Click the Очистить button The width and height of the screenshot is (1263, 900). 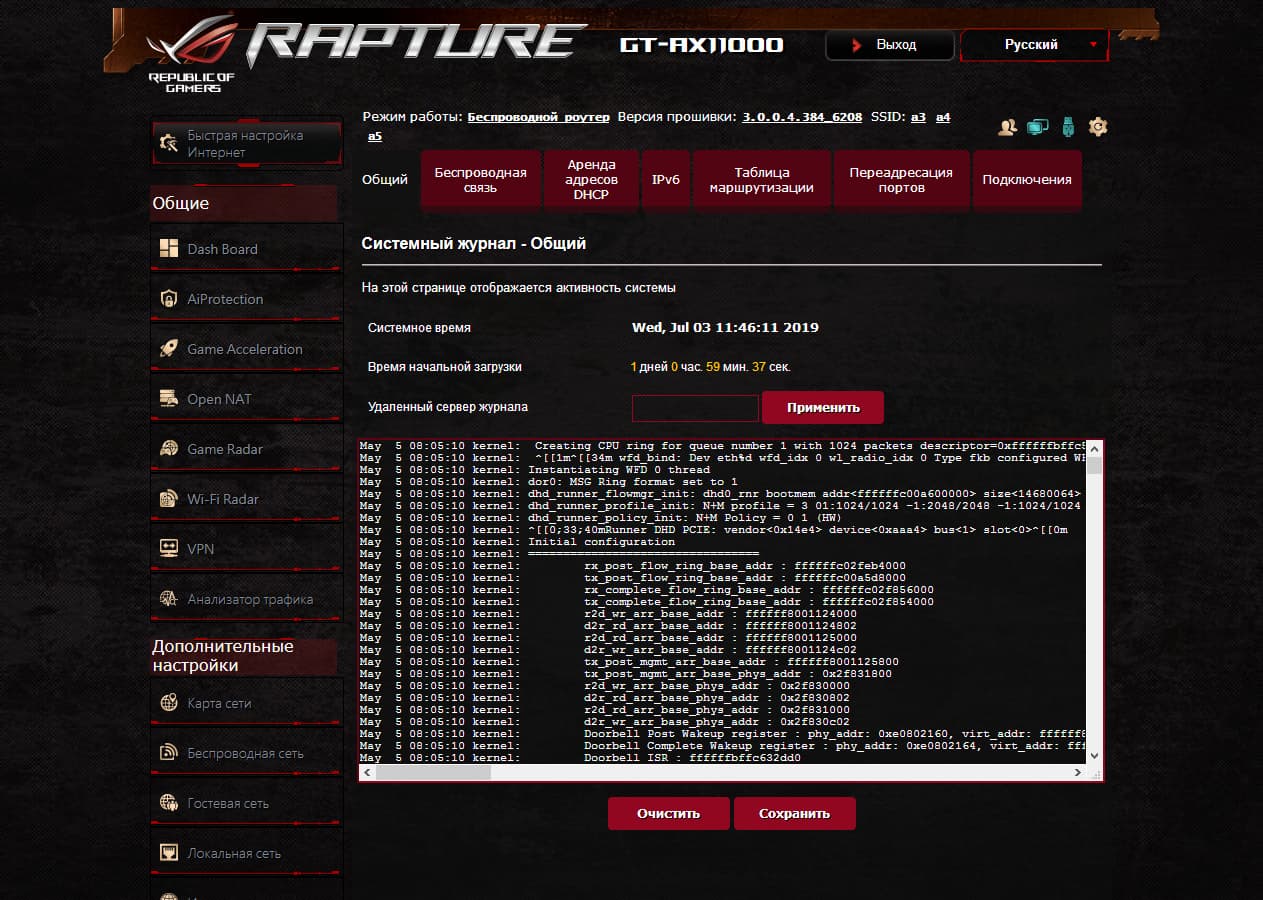(x=669, y=814)
